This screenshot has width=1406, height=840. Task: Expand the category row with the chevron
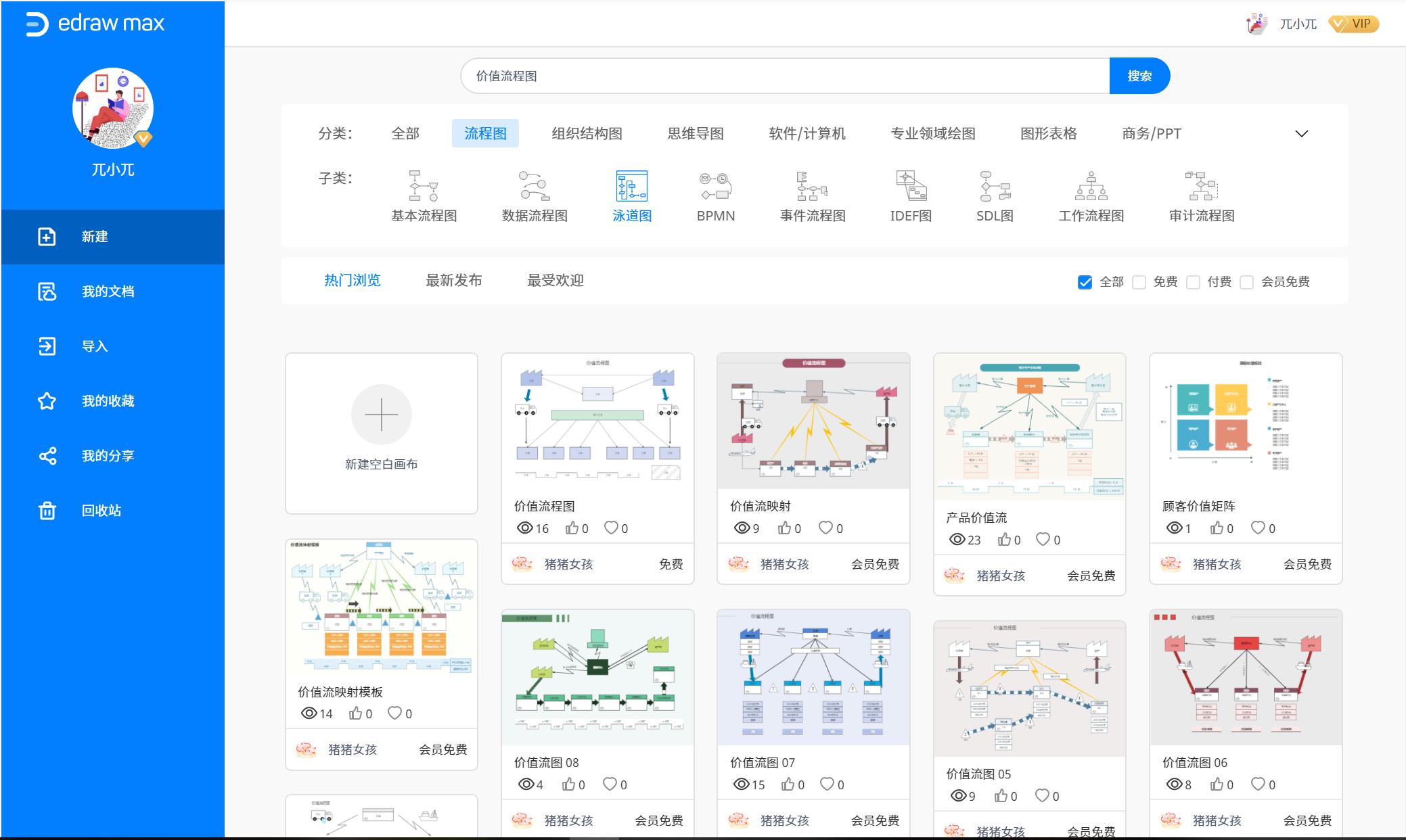1301,133
